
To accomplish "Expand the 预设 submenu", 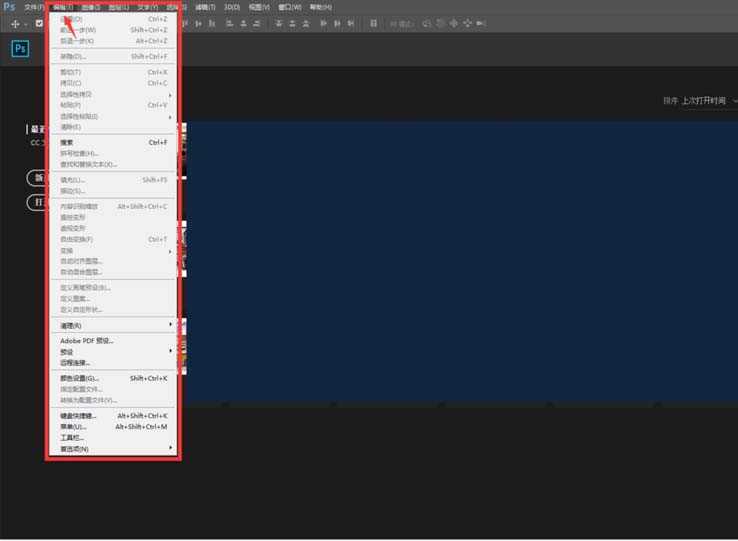I will pyautogui.click(x=112, y=352).
